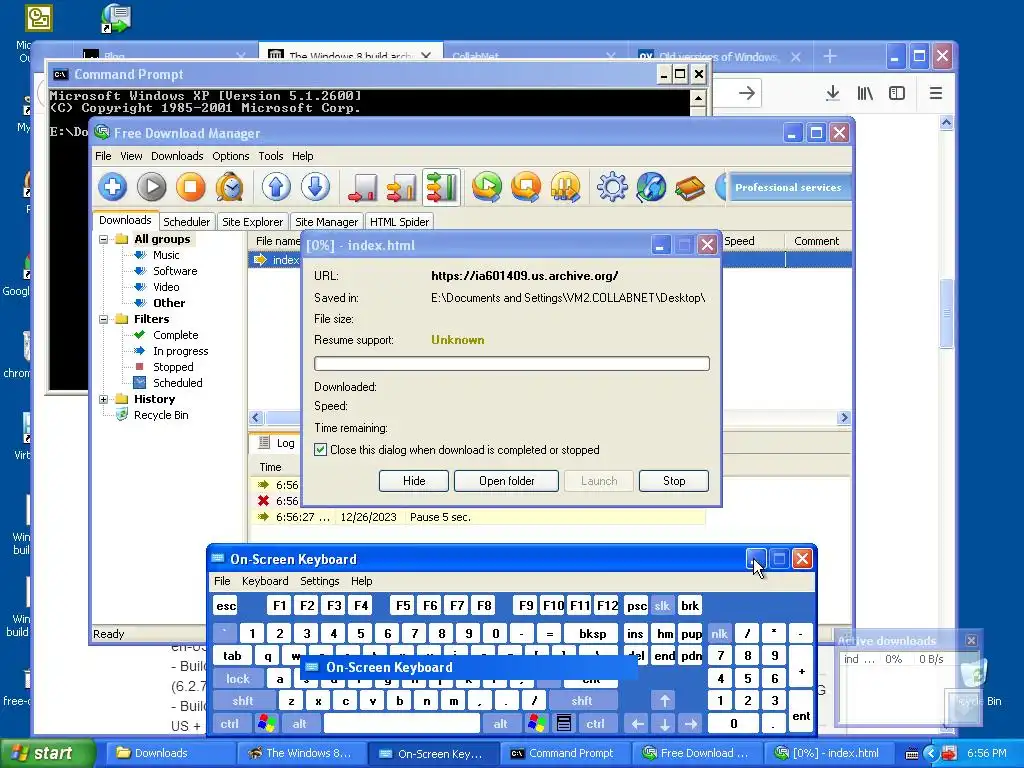
Task: Toggle the Firefox sidebar icon
Action: pos(897,93)
